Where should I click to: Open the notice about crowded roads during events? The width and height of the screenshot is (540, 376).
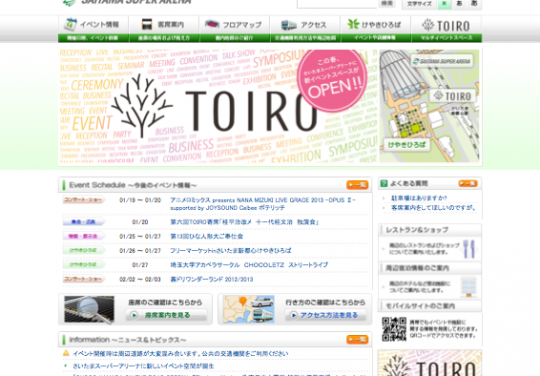[x=180, y=354]
